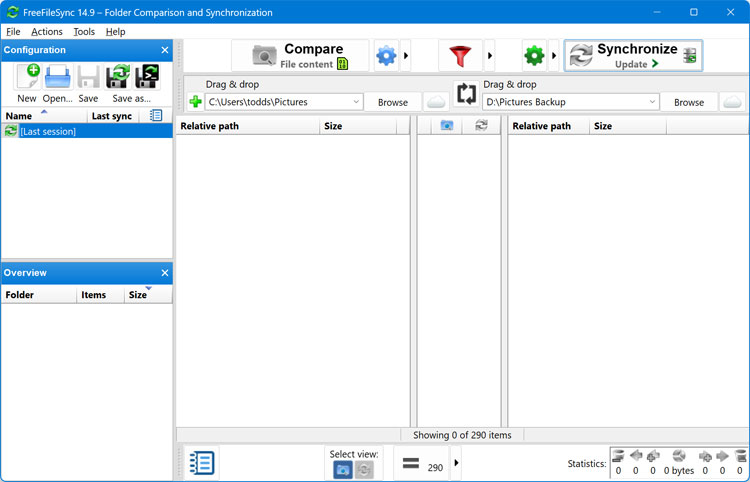
Task: Expand the sync settings arrow menu
Action: click(x=554, y=55)
